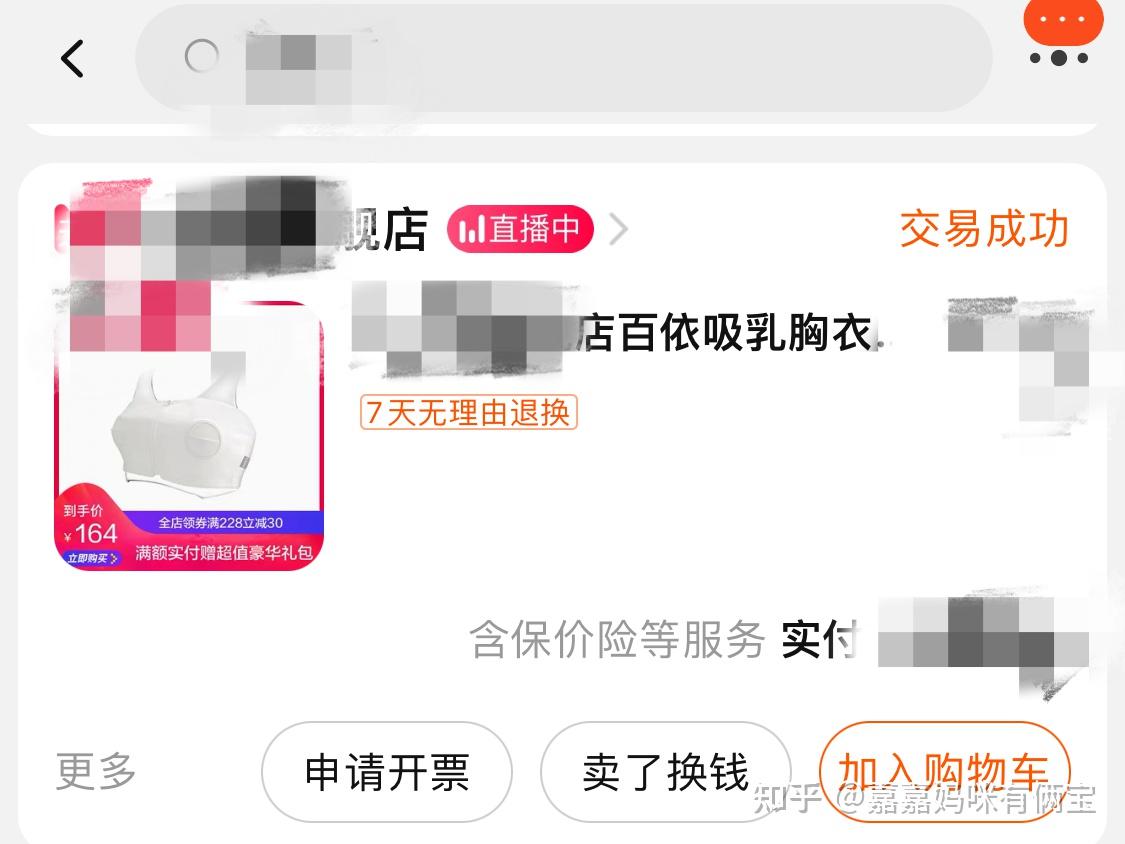
Task: View the 交易成功 order status
Action: pos(984,230)
